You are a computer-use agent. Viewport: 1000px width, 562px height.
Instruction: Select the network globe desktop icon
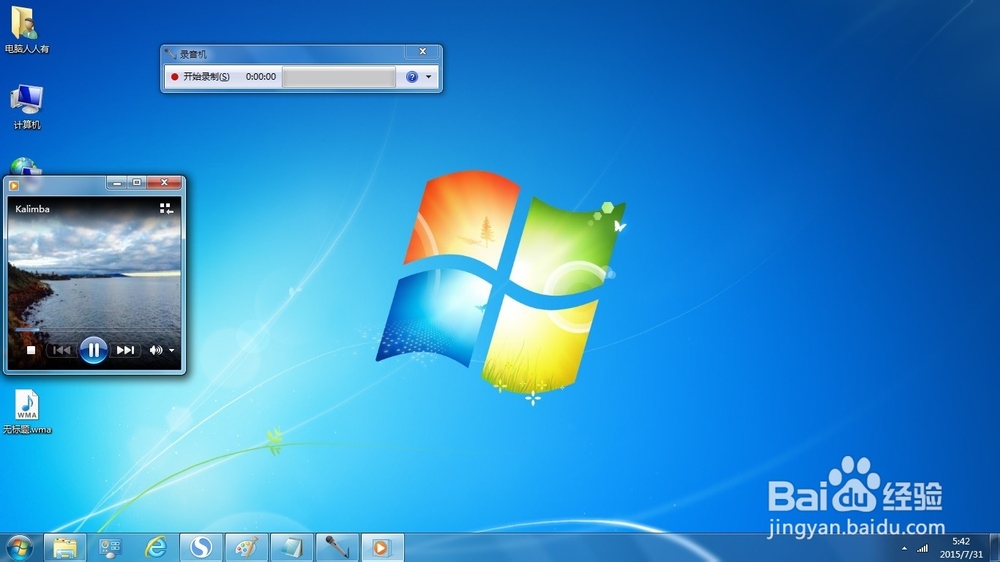(x=26, y=166)
